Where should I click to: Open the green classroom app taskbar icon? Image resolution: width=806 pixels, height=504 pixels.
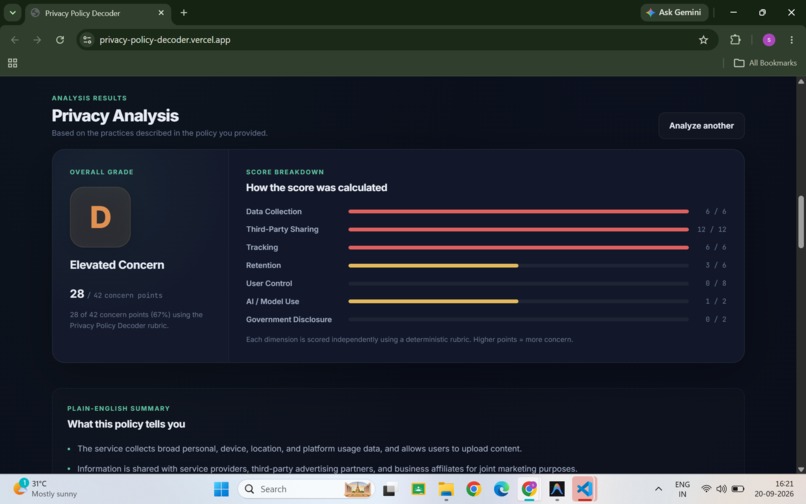coord(418,489)
